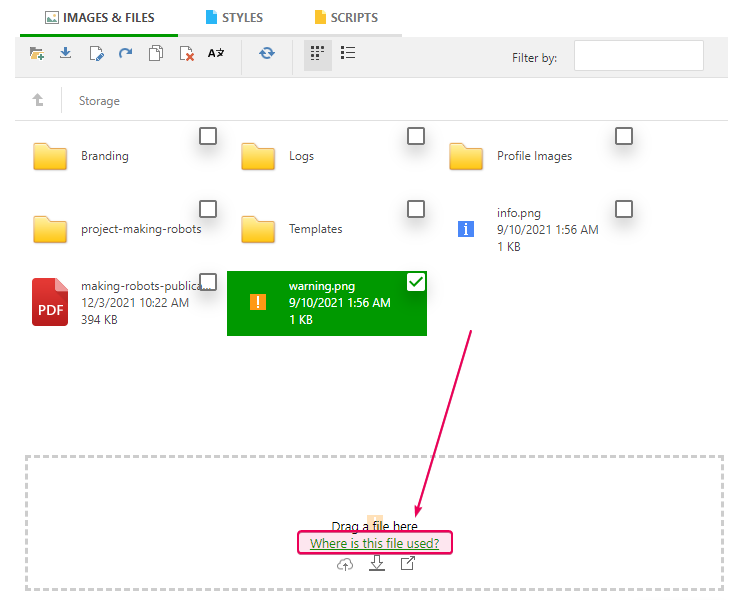Viewport: 731px width, 600px height.
Task: Click the move (curved arrow) toolbar icon
Action: [125, 53]
